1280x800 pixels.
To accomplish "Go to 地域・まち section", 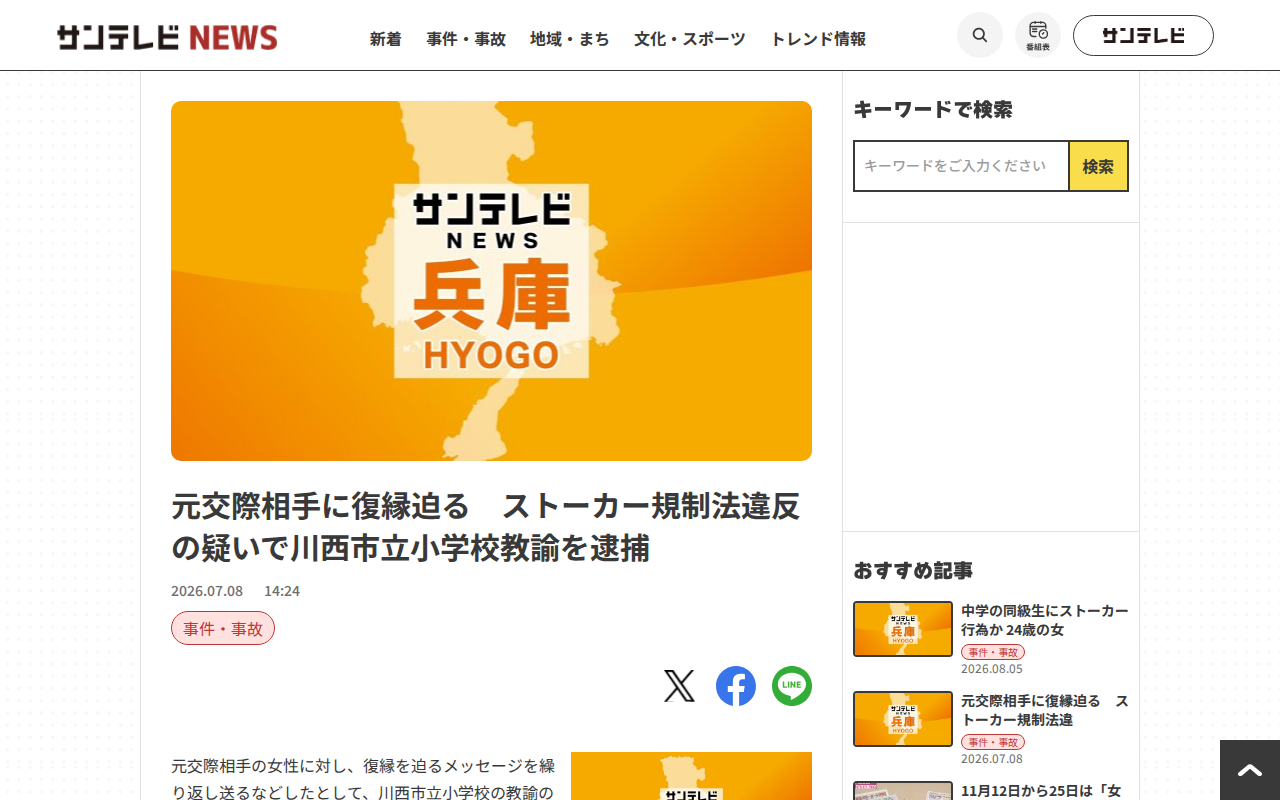I will 570,39.
